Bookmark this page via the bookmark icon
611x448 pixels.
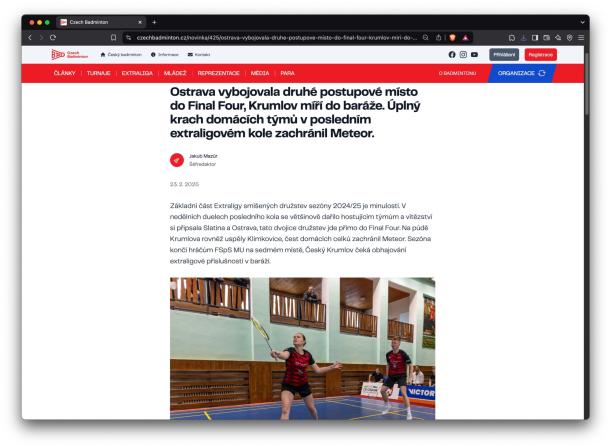coord(113,38)
